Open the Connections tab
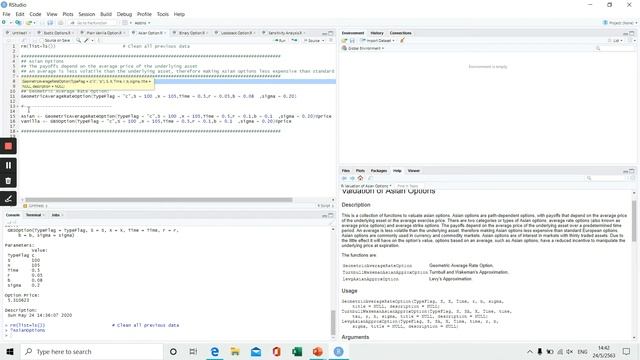The image size is (640, 360). click(400, 33)
